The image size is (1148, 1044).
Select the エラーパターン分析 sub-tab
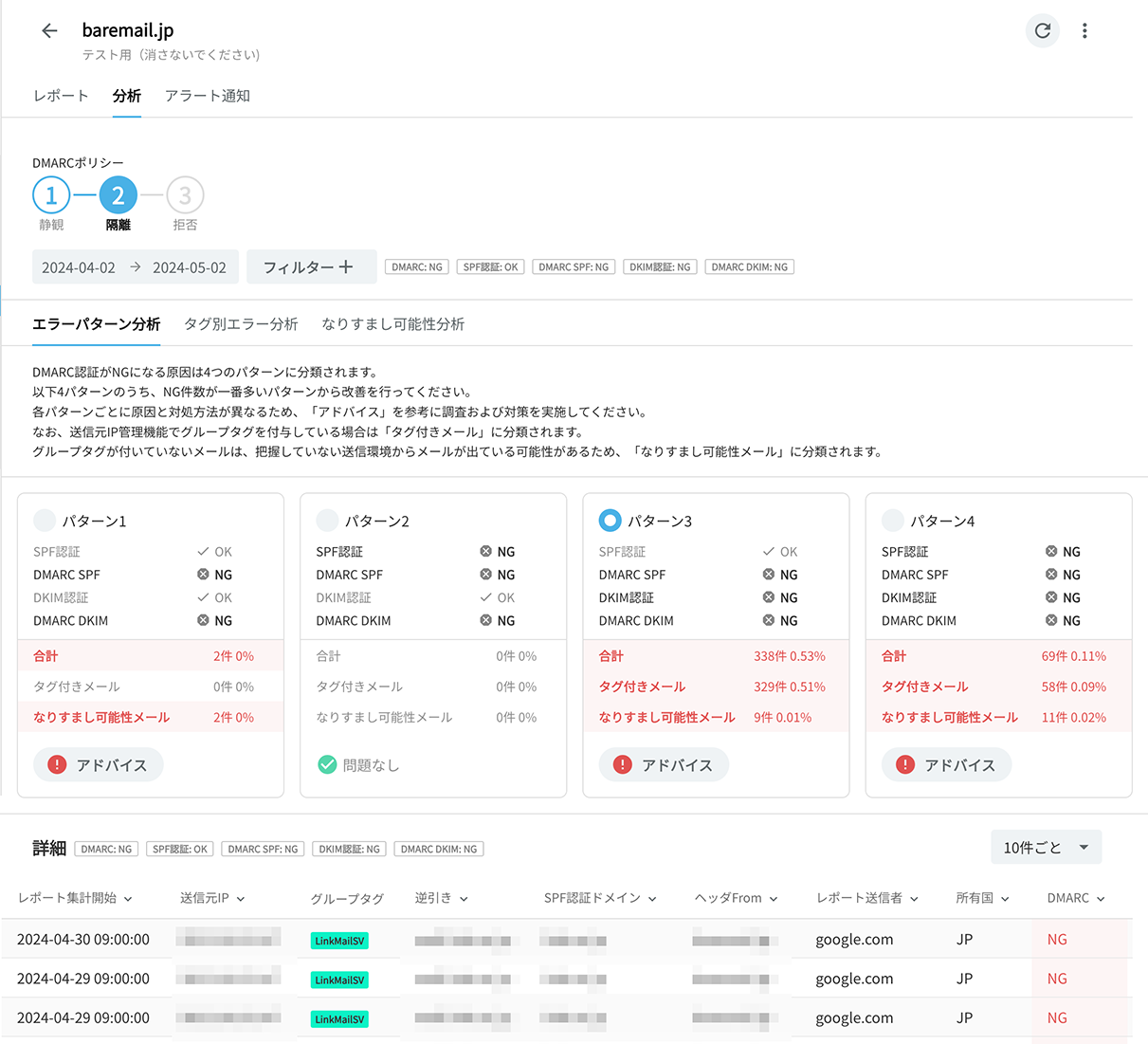96,324
